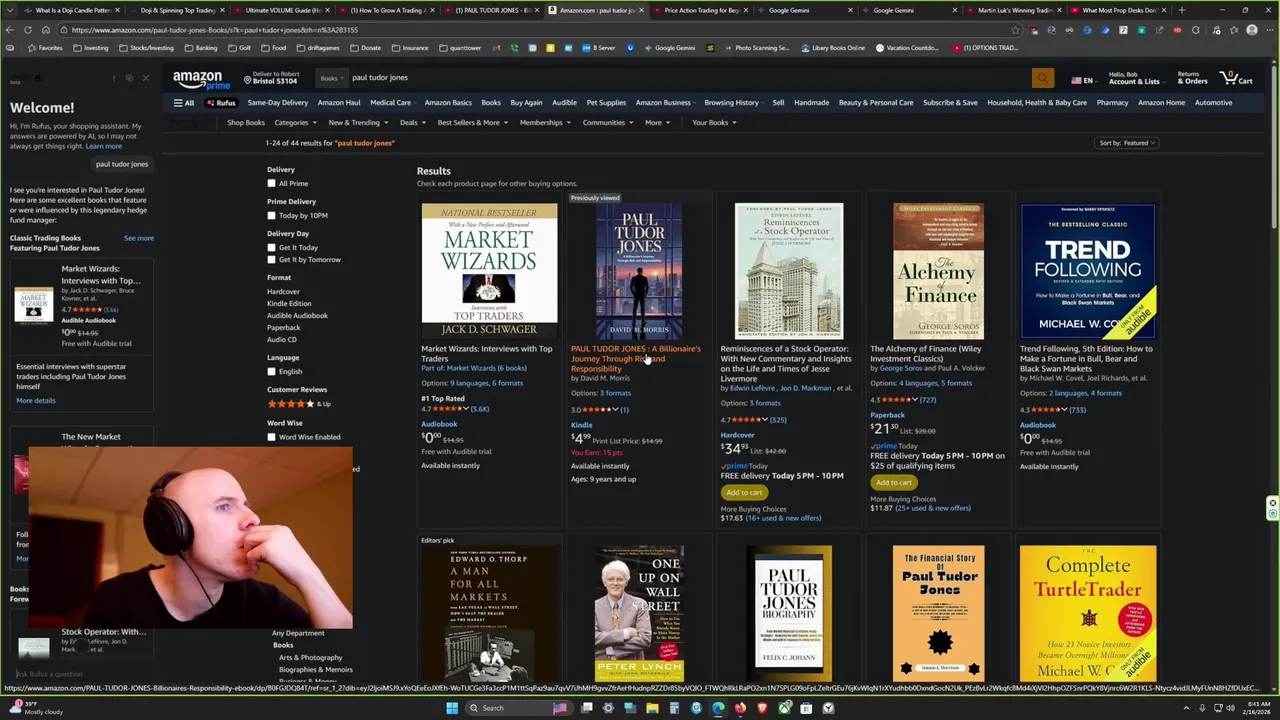Open the Amazon Haul nav link
This screenshot has width=1280, height=720.
[339, 103]
